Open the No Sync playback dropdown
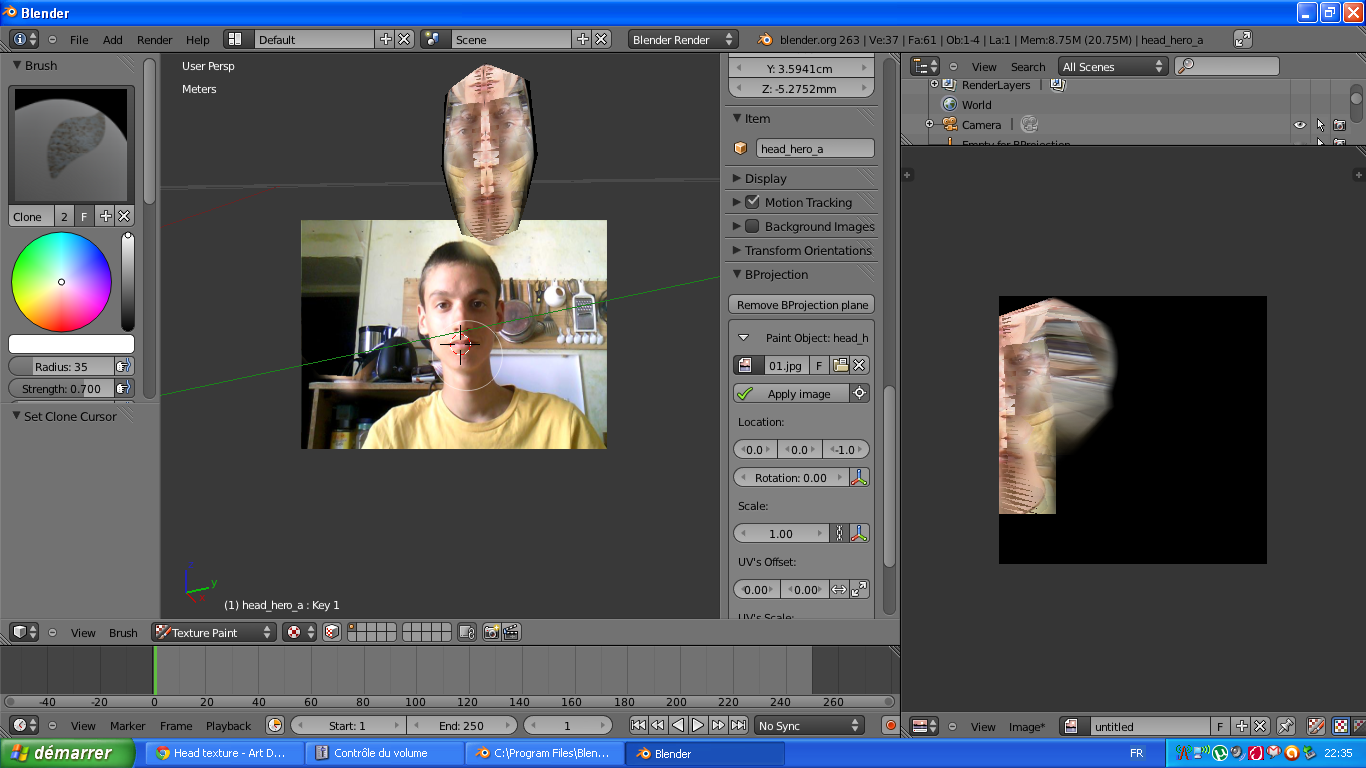The image size is (1366, 768). (x=809, y=725)
